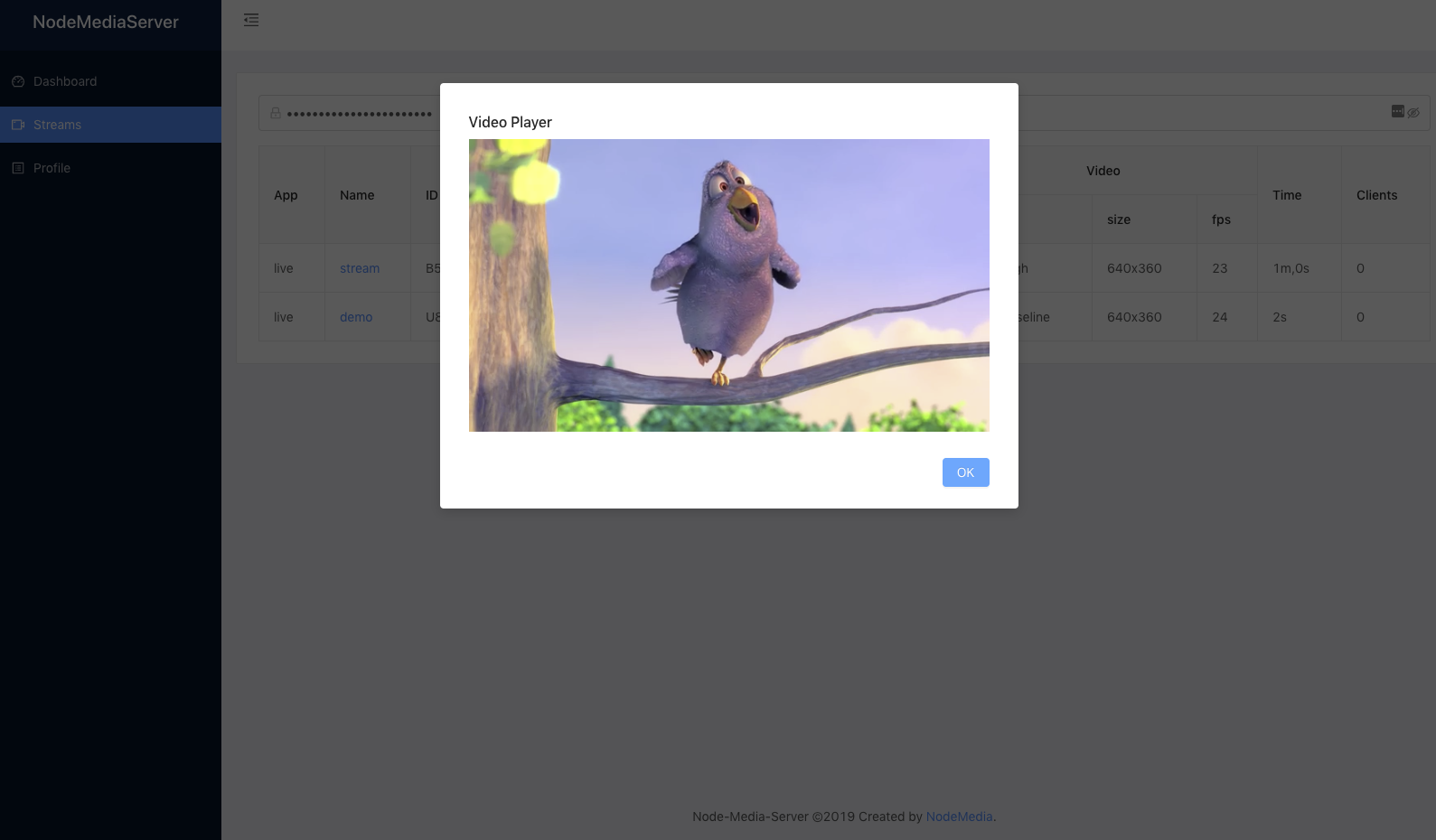Select the 'Video' group column header

(1103, 171)
